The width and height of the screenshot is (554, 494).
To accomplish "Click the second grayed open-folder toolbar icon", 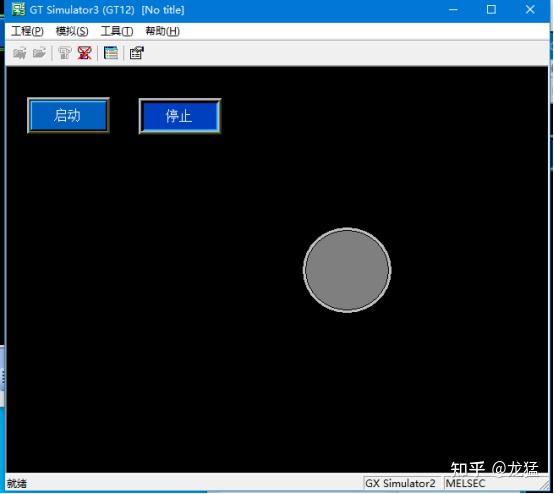I will 40,53.
